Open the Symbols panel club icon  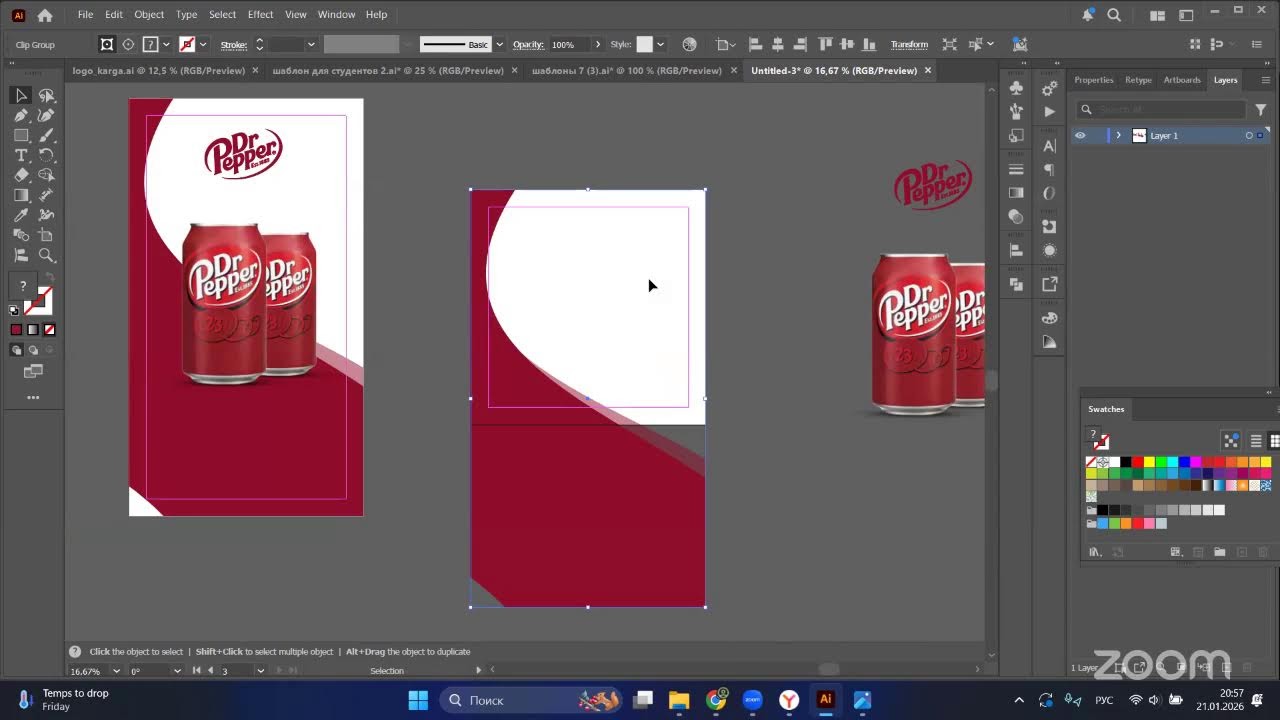(x=1016, y=88)
